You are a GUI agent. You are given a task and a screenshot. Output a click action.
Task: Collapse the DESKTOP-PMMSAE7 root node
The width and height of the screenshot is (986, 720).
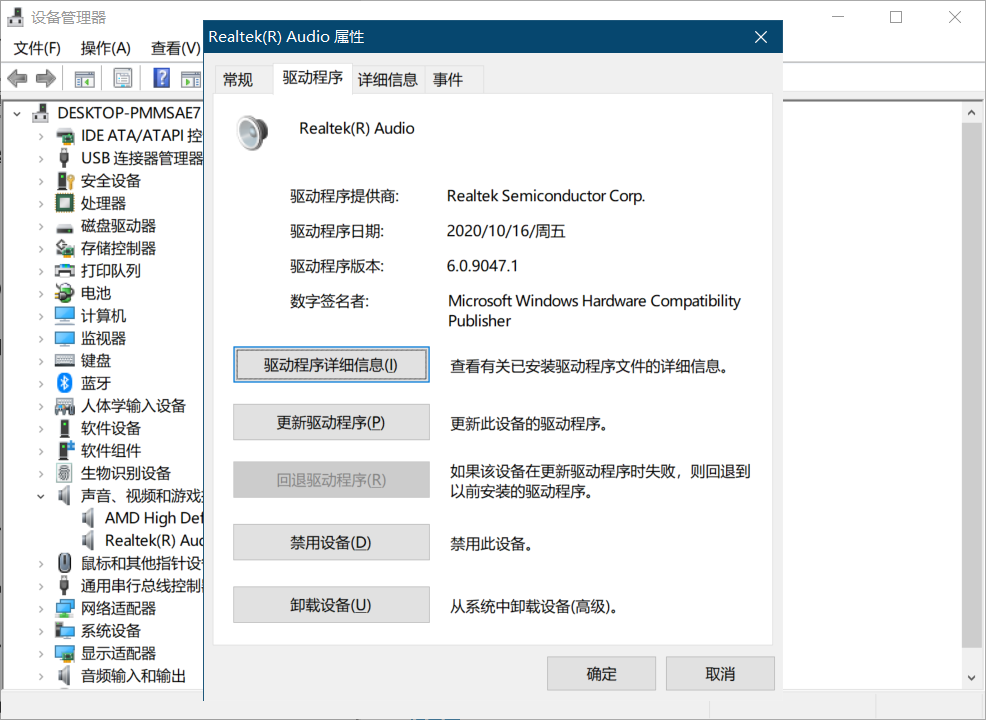point(17,114)
